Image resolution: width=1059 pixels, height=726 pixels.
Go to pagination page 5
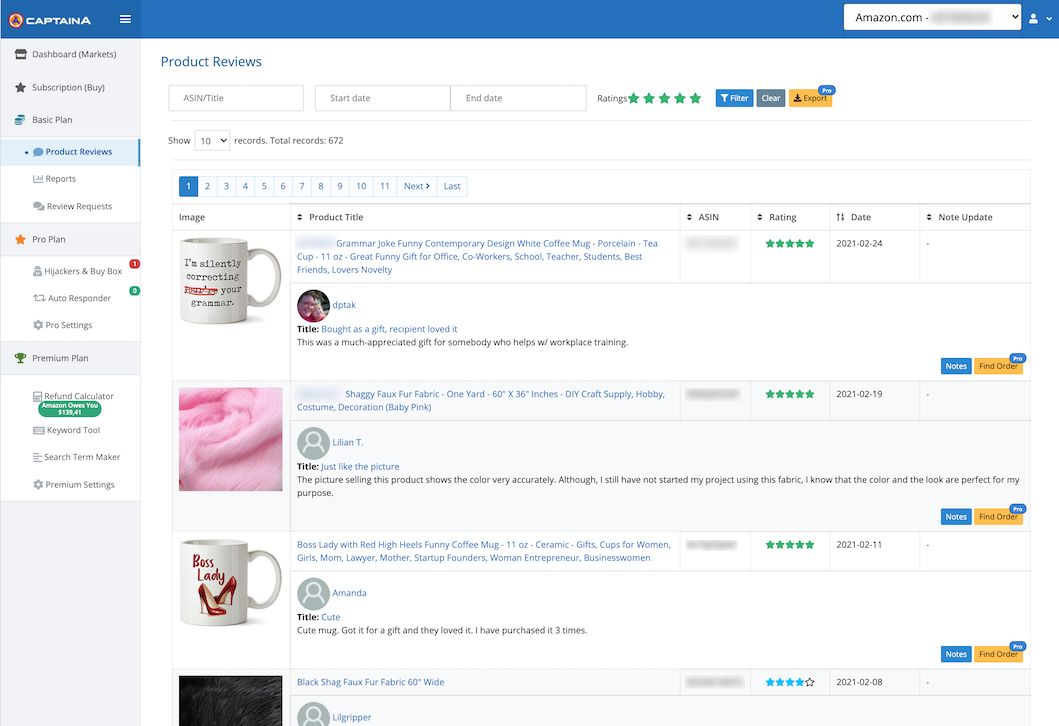pos(264,186)
